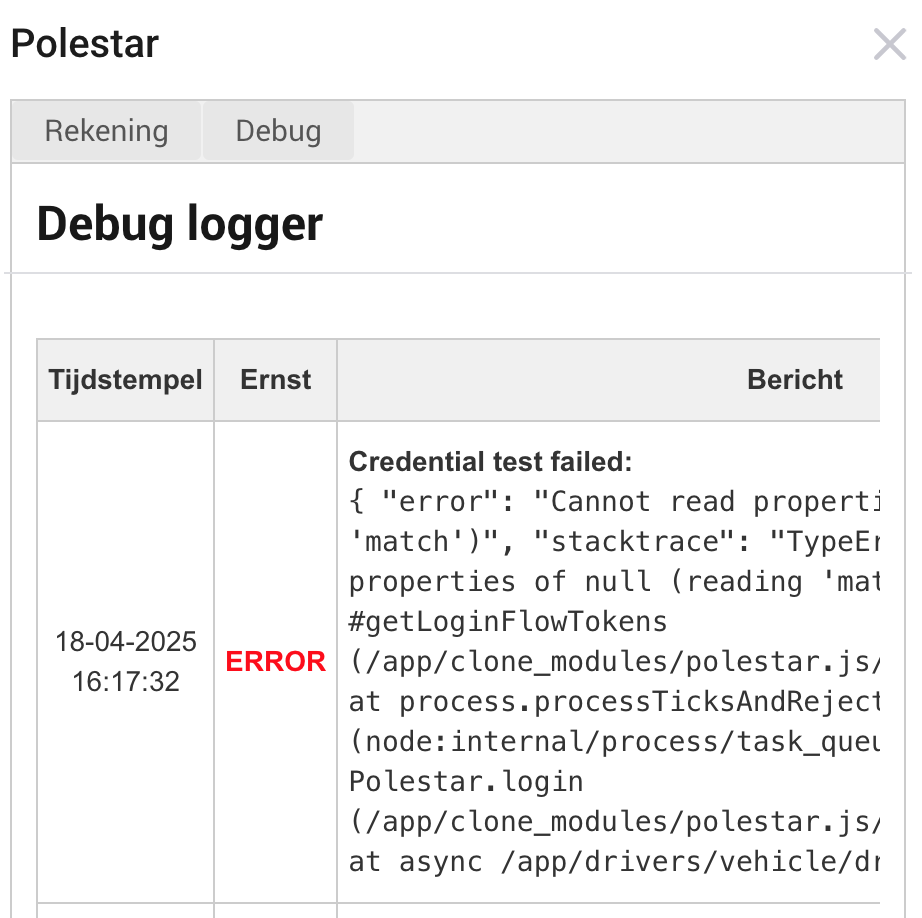
Task: Select the 18-04-2025 date in the timestamp cell
Action: 126,641
